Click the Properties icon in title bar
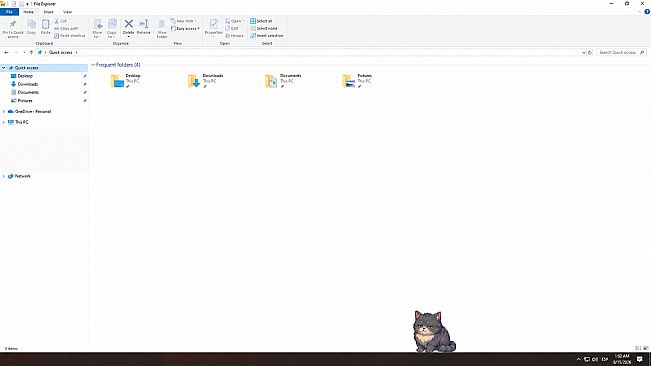Viewport: 651px width, 366px height. (14, 4)
